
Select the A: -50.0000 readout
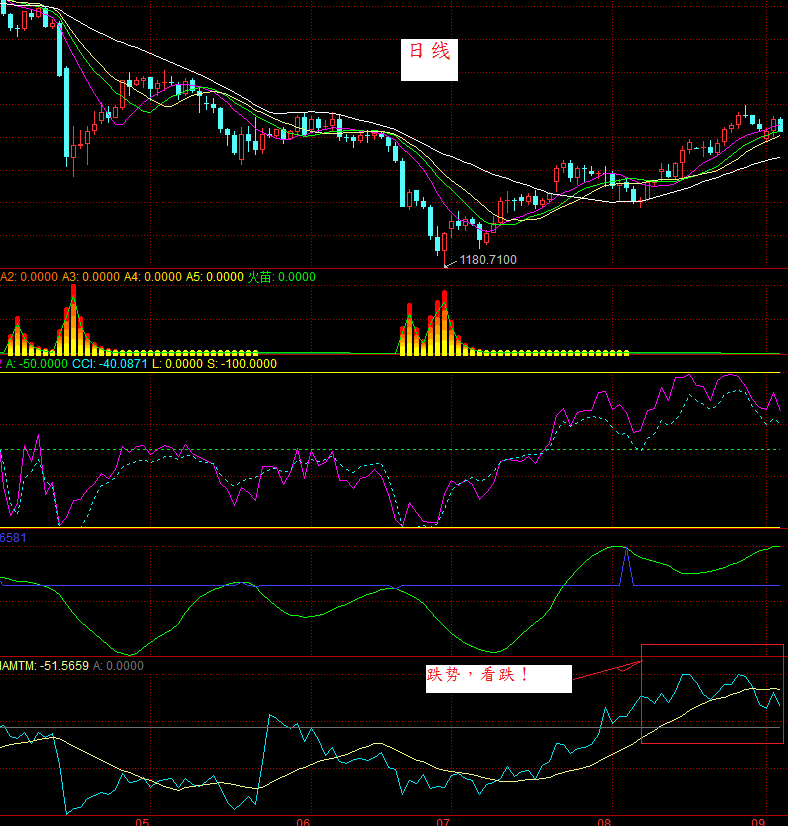coord(37,364)
